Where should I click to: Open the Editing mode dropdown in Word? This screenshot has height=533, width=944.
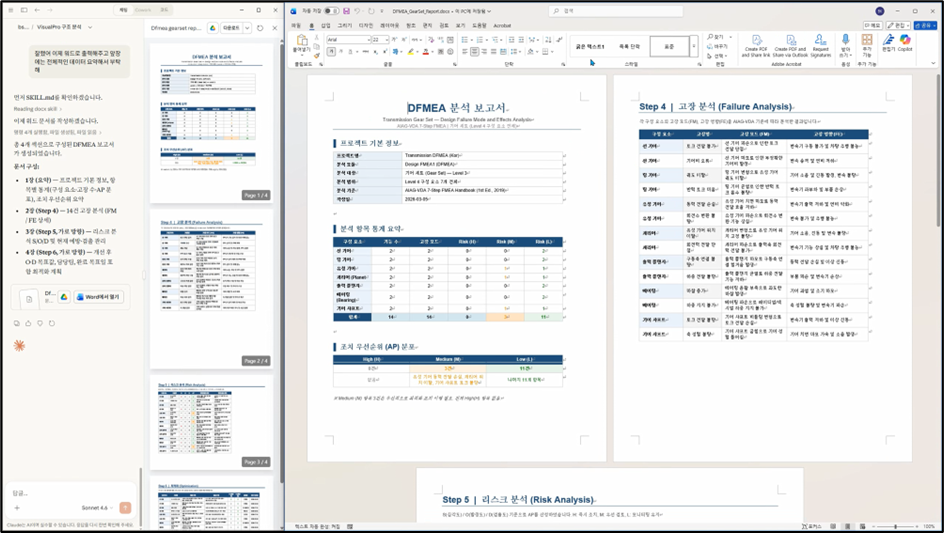(x=898, y=26)
